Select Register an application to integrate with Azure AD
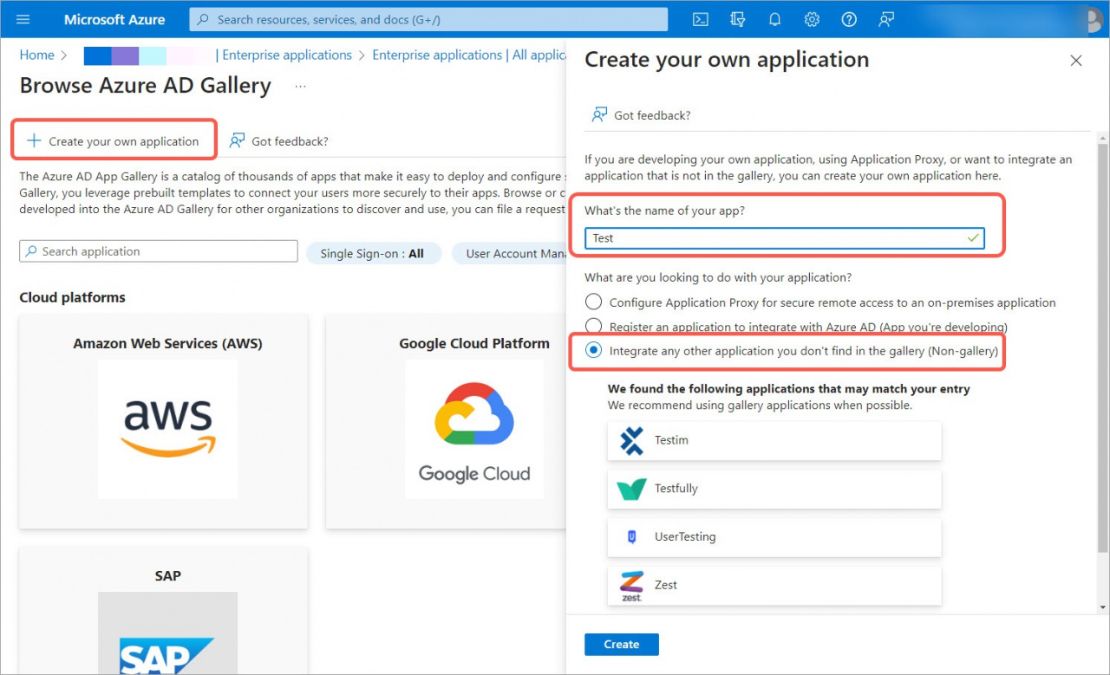This screenshot has width=1110, height=675. tap(593, 326)
